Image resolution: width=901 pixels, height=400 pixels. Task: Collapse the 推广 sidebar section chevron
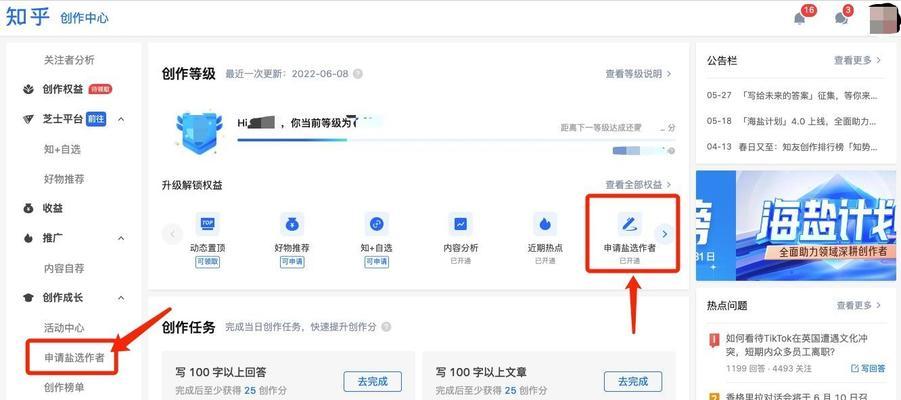(121, 239)
